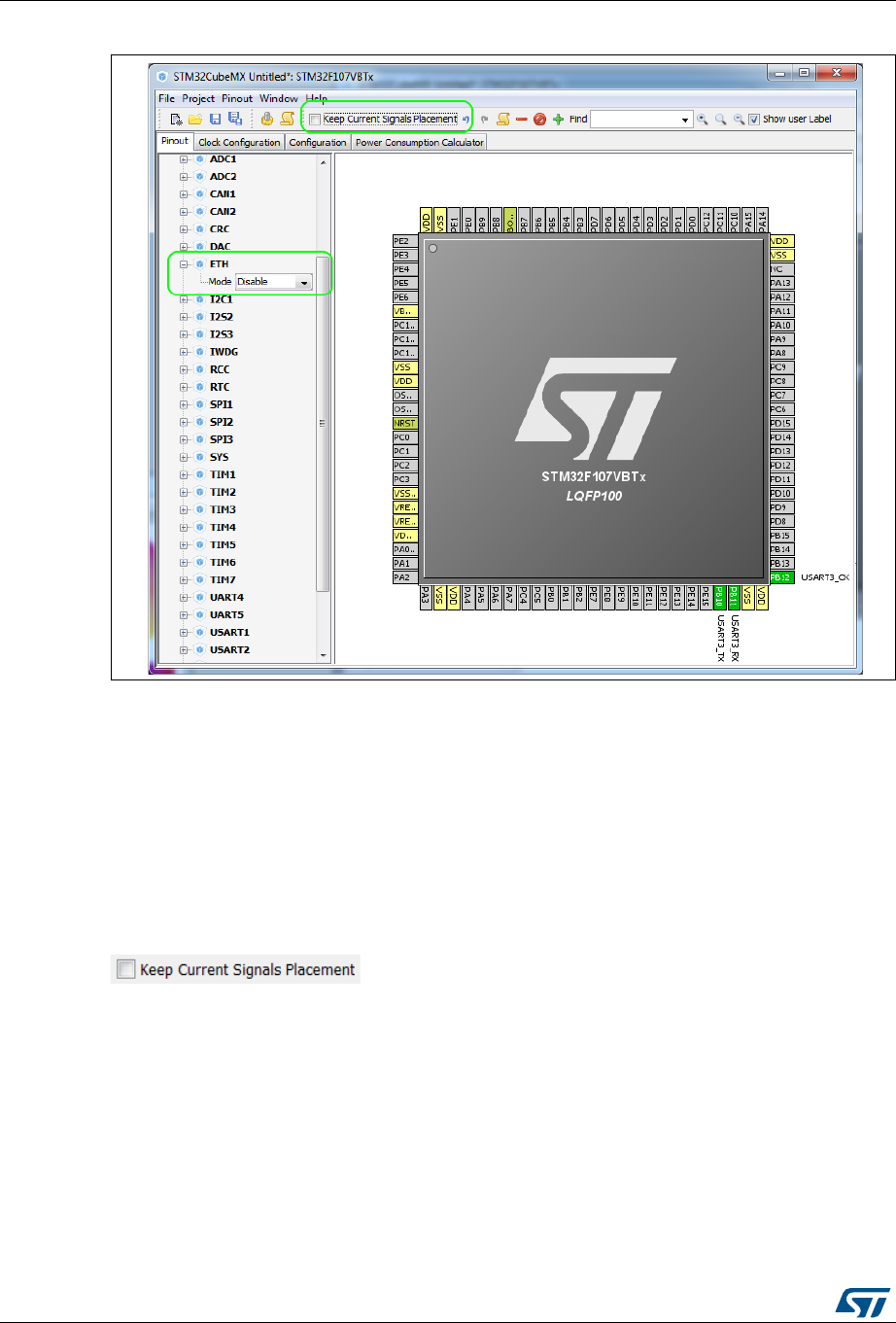Click the PD15 pin on chip
896x1323 pixels.
tap(780, 424)
